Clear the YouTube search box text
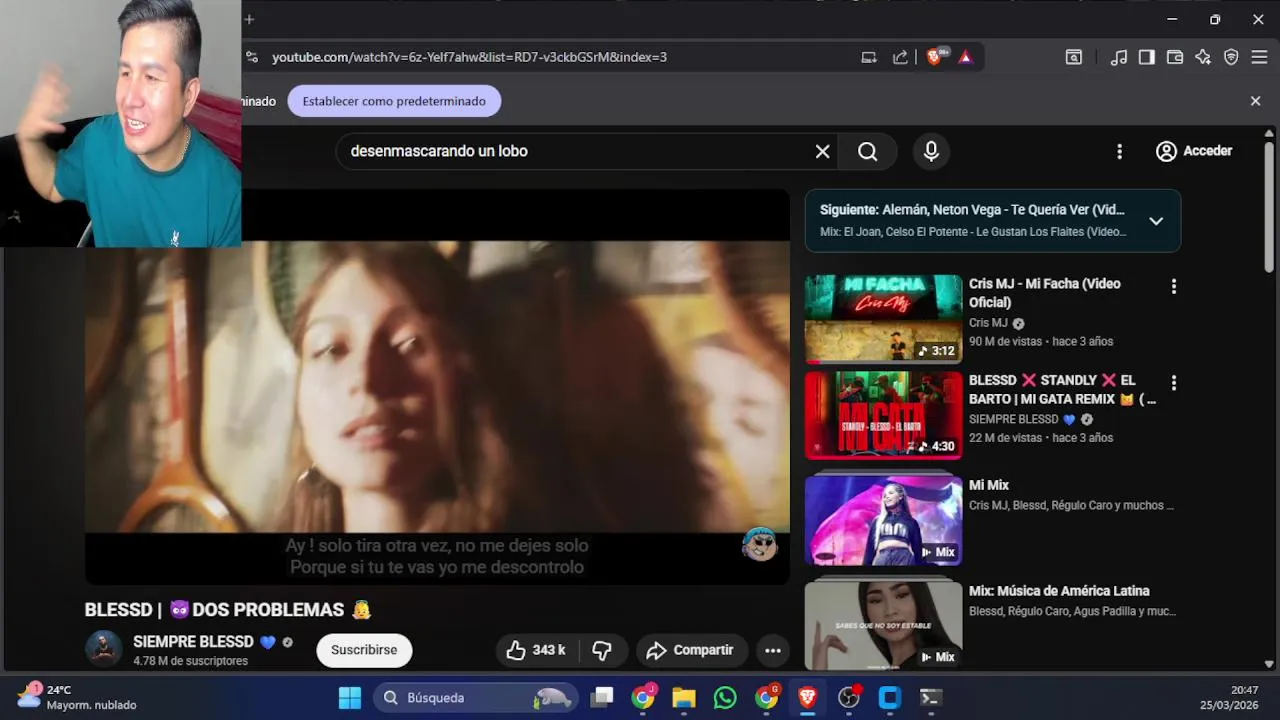 pyautogui.click(x=822, y=151)
